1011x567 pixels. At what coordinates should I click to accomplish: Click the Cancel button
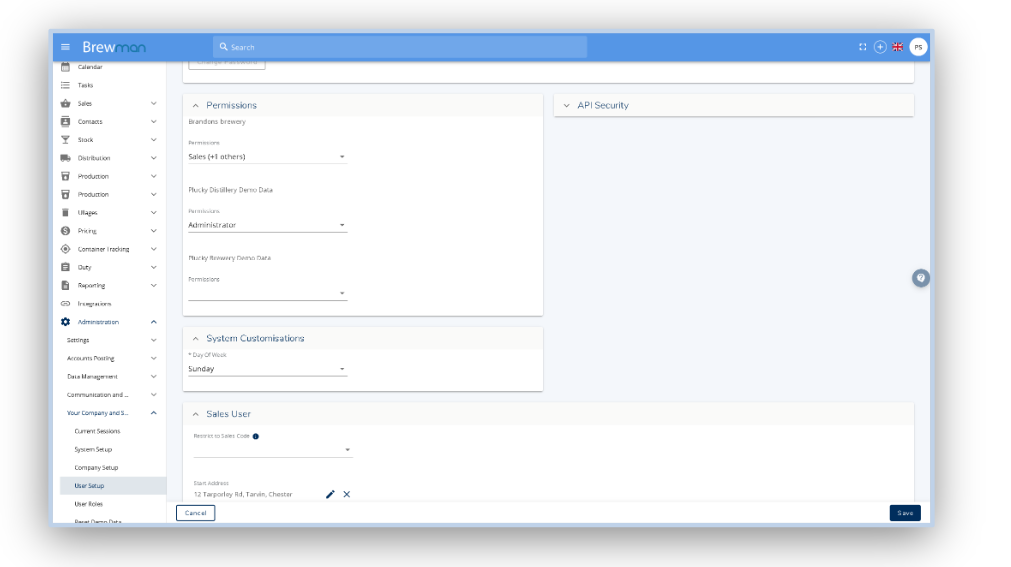coord(195,513)
